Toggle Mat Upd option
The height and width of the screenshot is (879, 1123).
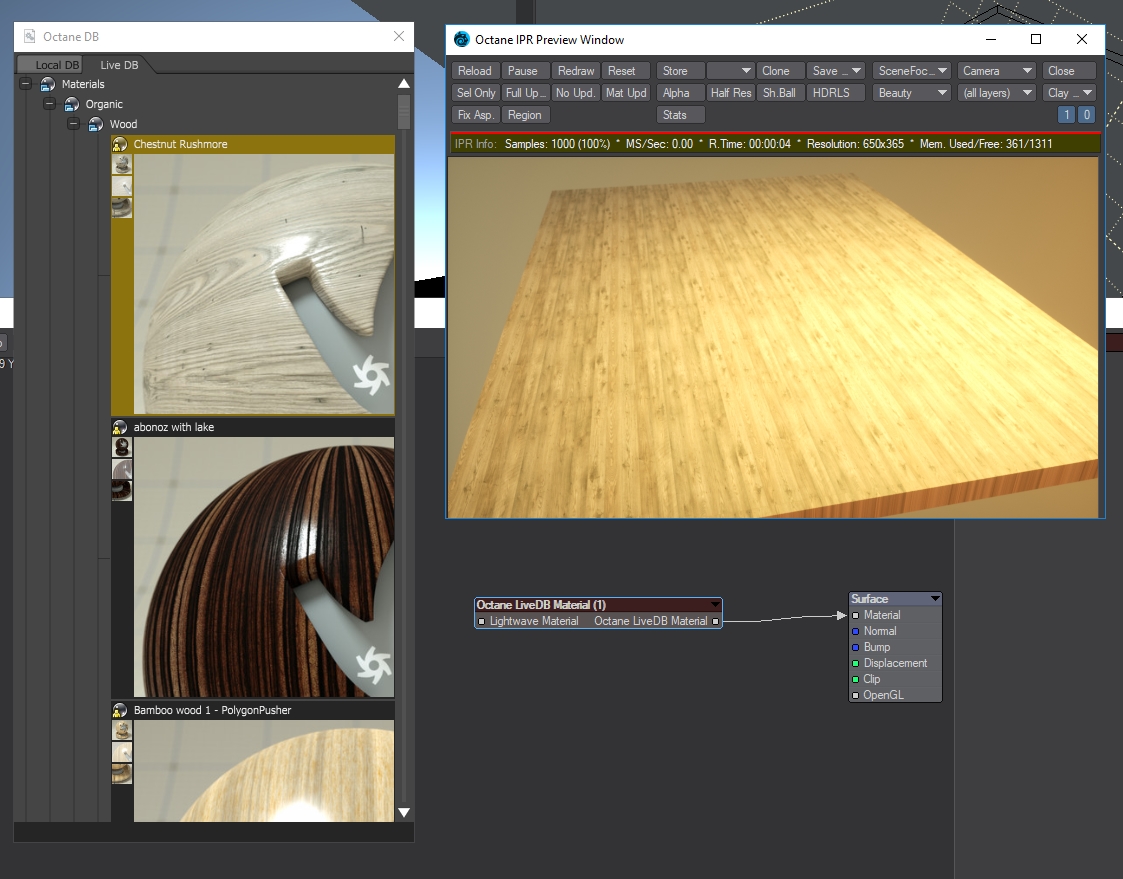click(x=625, y=93)
